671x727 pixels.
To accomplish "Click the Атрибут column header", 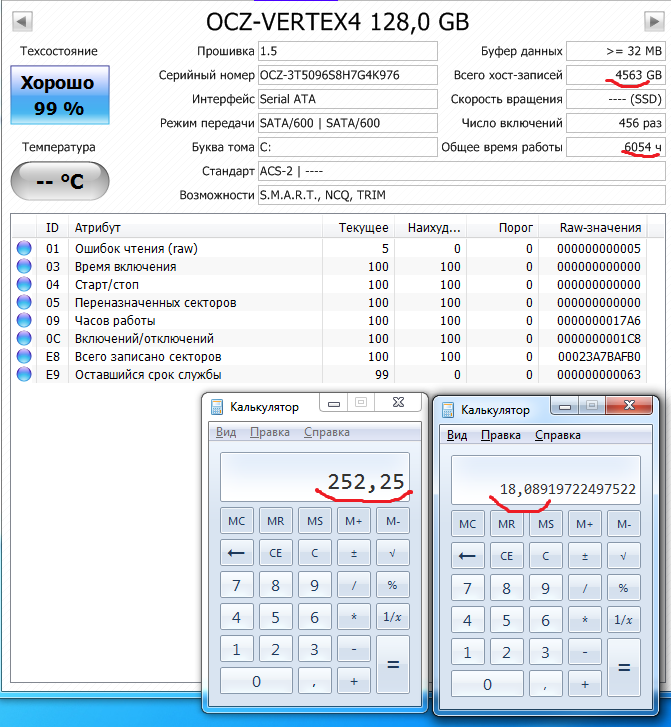I will [x=195, y=228].
